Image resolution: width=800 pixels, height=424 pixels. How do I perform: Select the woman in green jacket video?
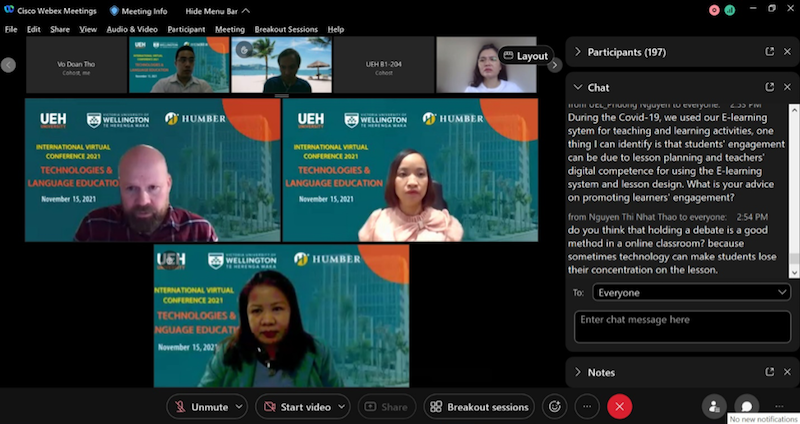[x=282, y=316]
